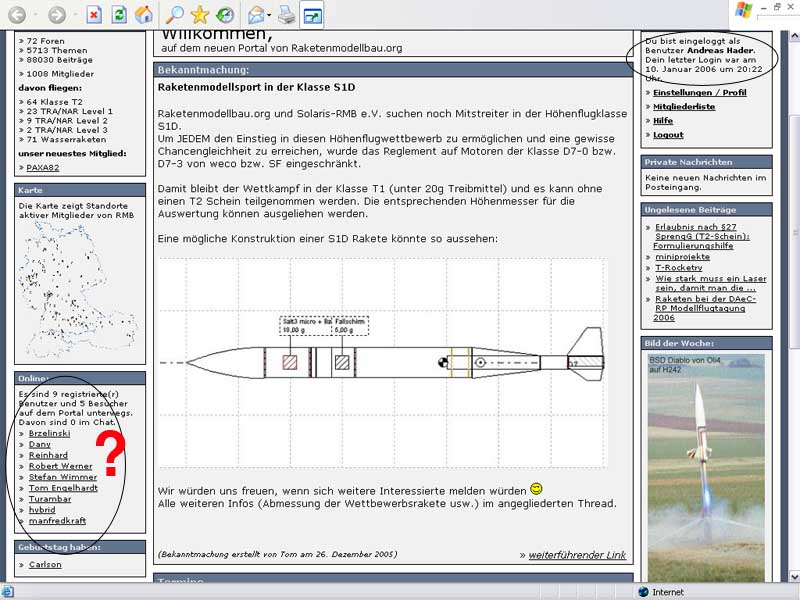
Task: Open online user hybrid's profile
Action: tap(42, 510)
